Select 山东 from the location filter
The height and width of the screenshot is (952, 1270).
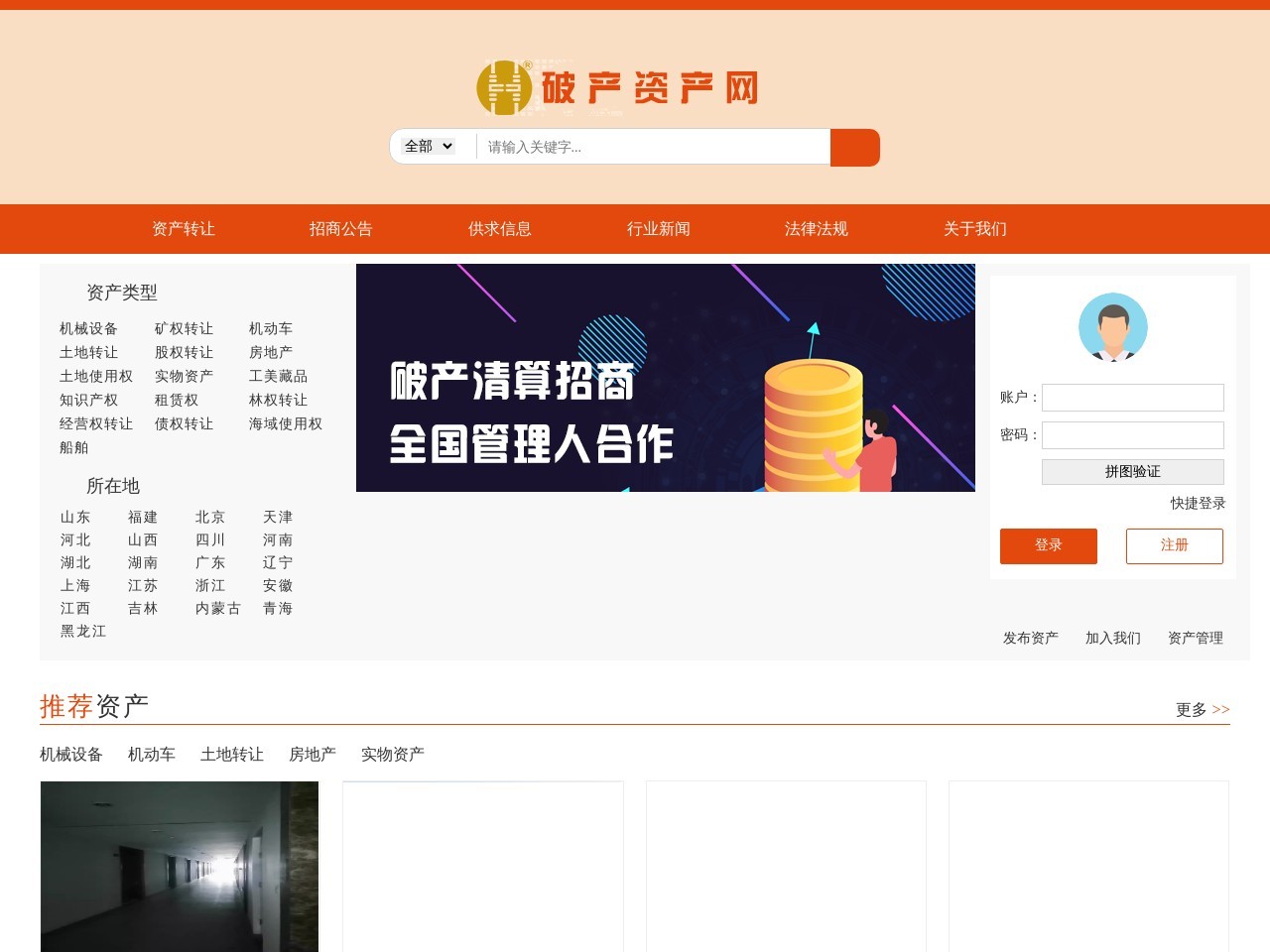click(x=74, y=517)
